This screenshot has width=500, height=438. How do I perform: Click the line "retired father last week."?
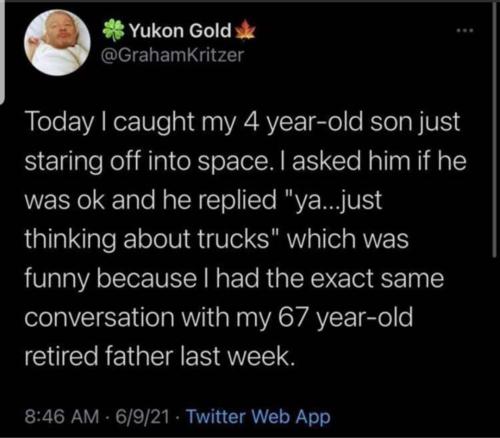pos(160,356)
